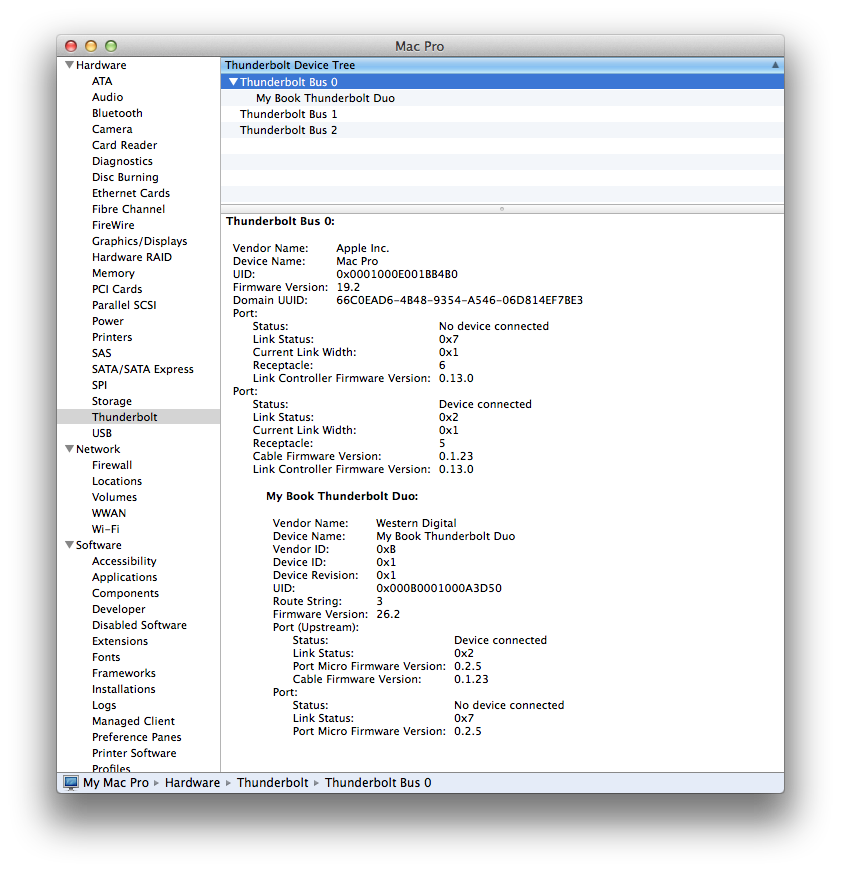841x872 pixels.
Task: Collapse the Software section triangle
Action: pos(70,545)
